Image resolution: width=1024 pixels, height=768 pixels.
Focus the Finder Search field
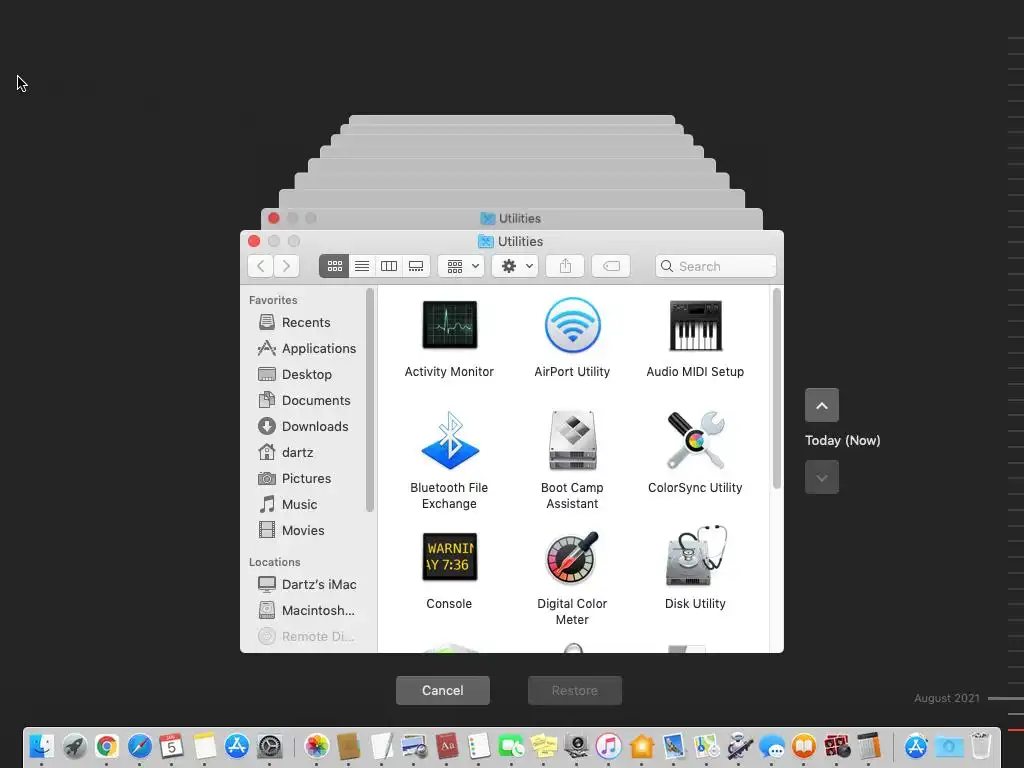click(x=716, y=266)
